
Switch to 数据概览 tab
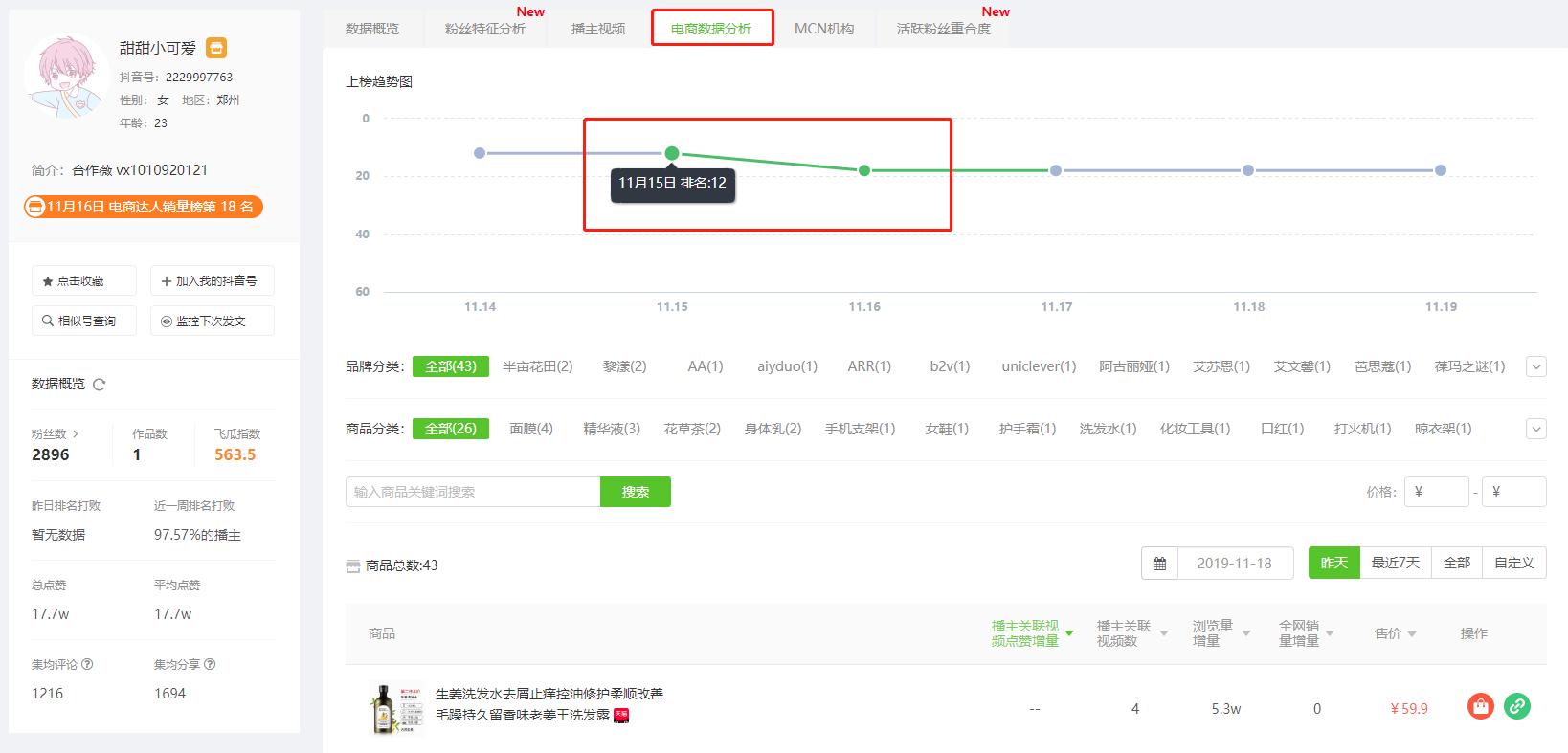point(372,29)
